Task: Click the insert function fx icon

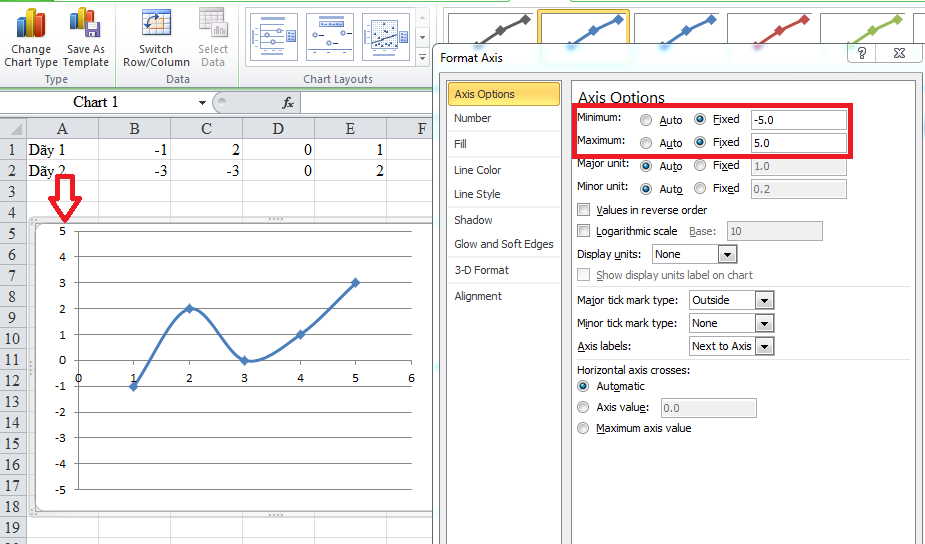Action: (288, 102)
